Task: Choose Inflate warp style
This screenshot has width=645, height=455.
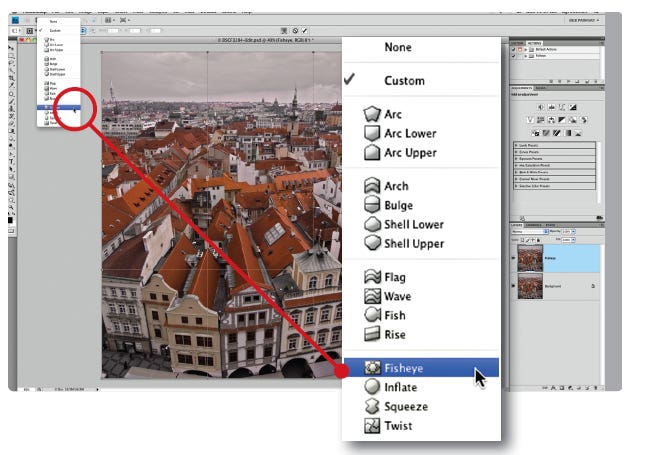Action: (x=400, y=387)
